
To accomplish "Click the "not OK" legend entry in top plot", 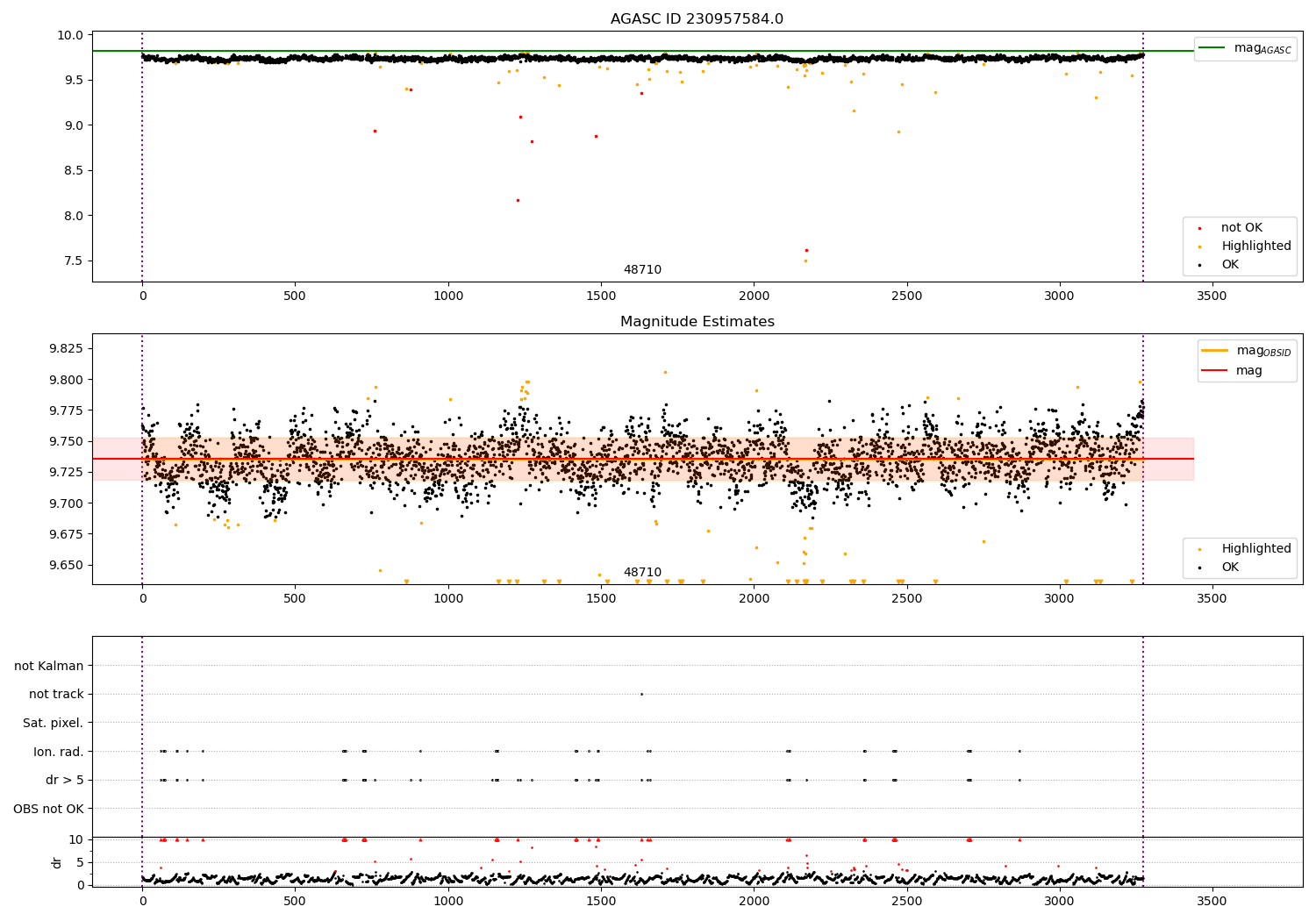I will click(1241, 228).
